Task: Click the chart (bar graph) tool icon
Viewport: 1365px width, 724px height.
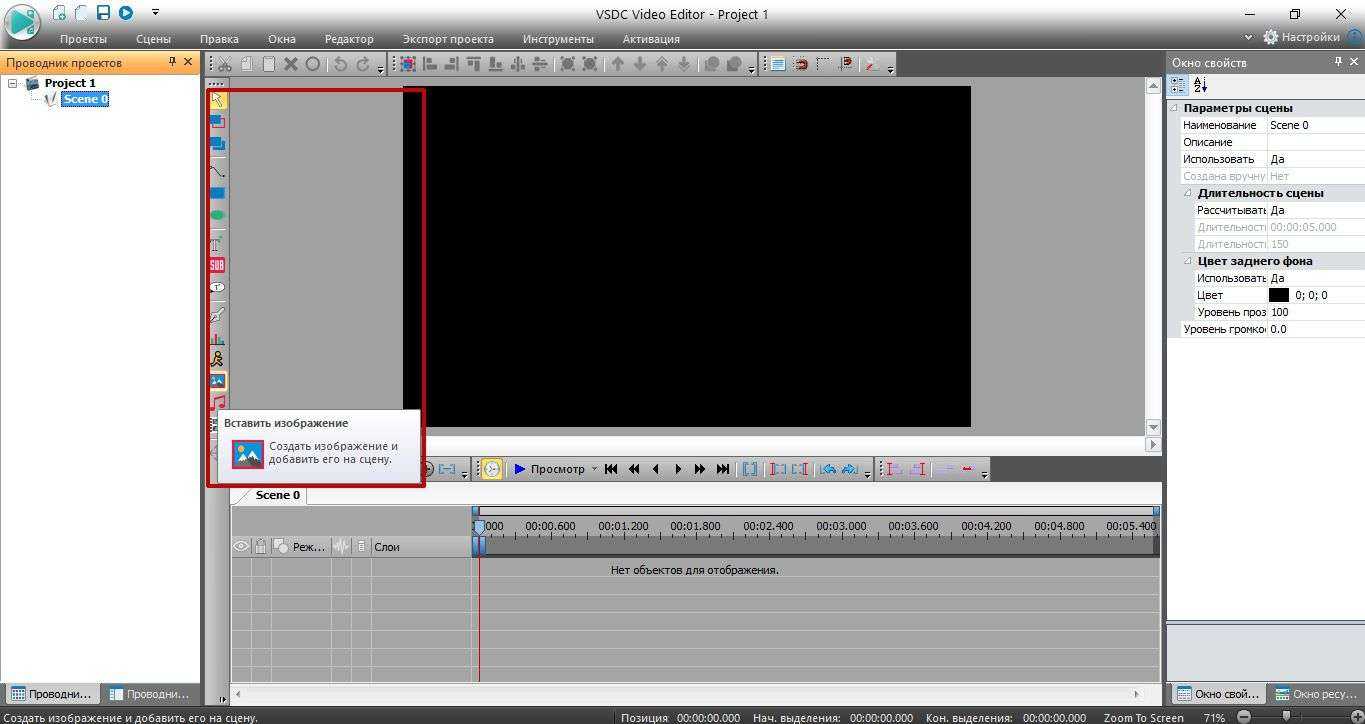Action: tap(217, 338)
